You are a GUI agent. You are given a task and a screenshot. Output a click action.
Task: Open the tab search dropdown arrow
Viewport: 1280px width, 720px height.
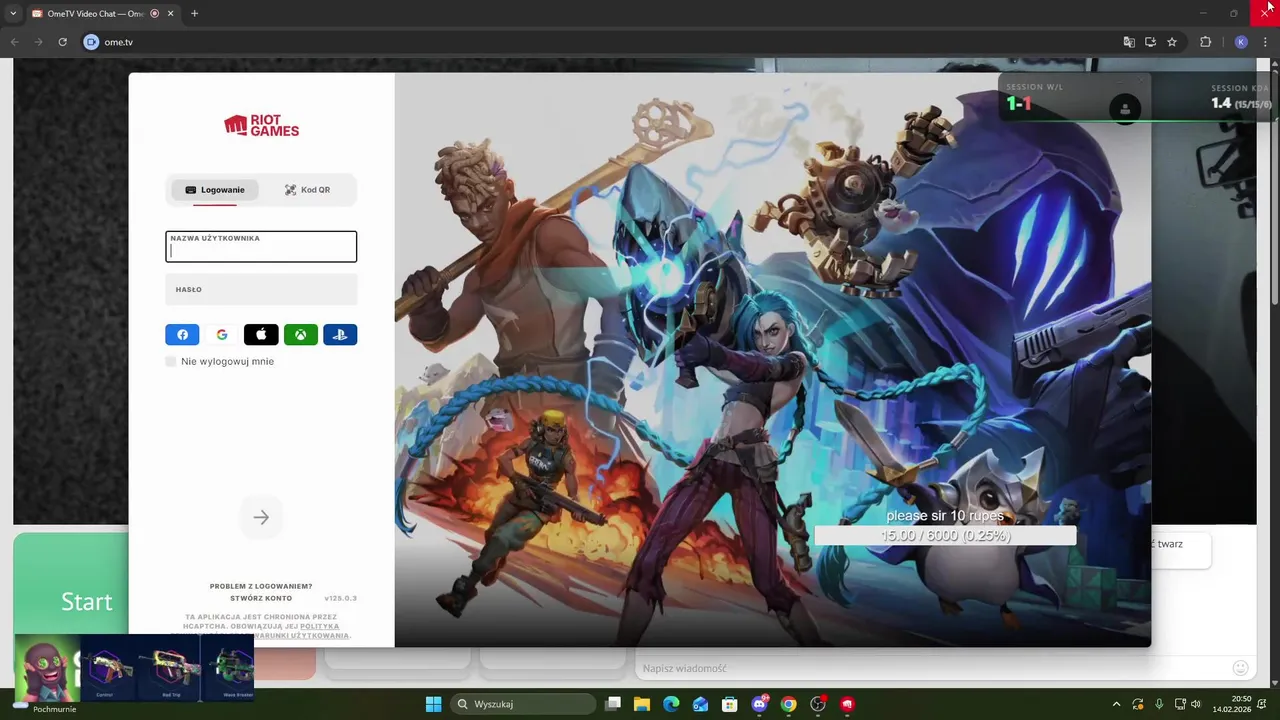point(13,13)
